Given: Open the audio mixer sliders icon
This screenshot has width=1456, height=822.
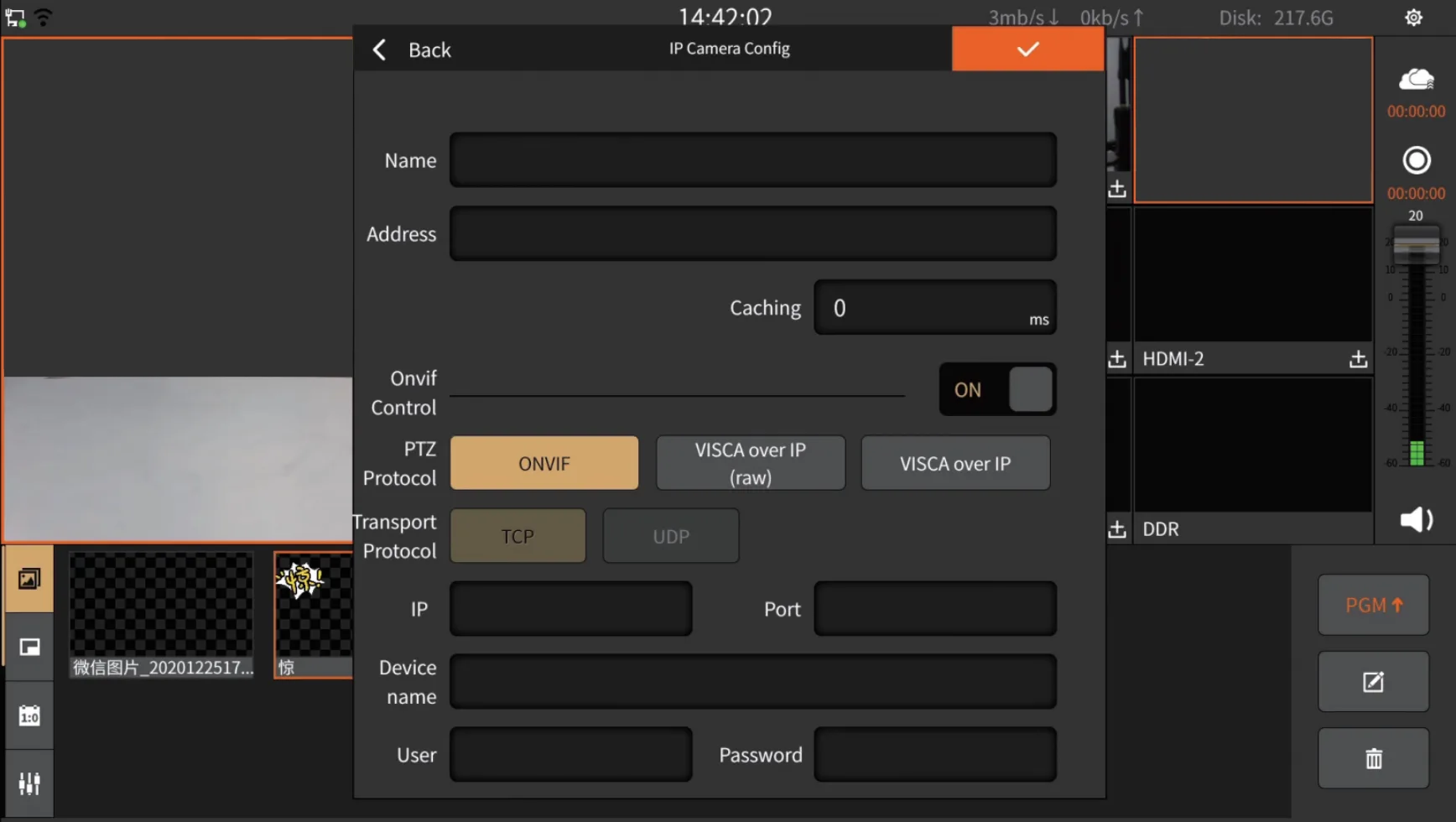Looking at the screenshot, I should [29, 783].
